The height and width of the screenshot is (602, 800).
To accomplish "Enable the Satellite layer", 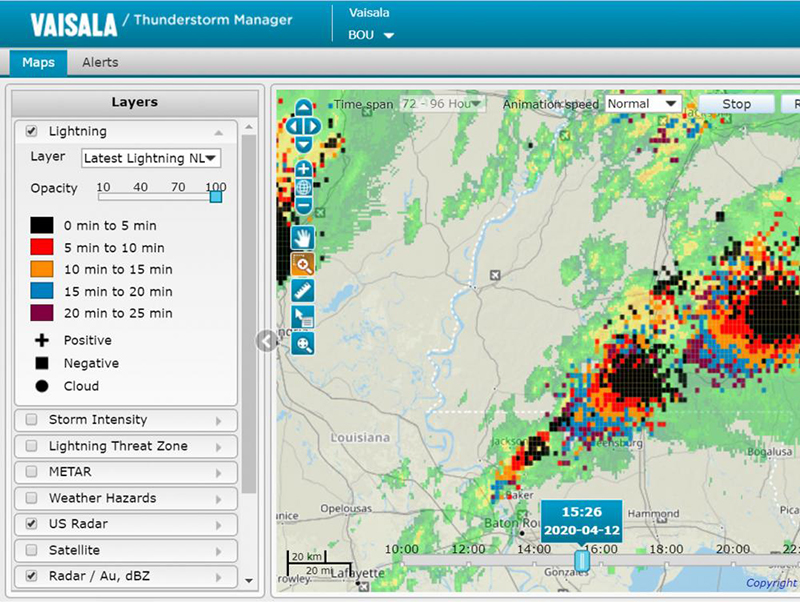I will click(31, 550).
